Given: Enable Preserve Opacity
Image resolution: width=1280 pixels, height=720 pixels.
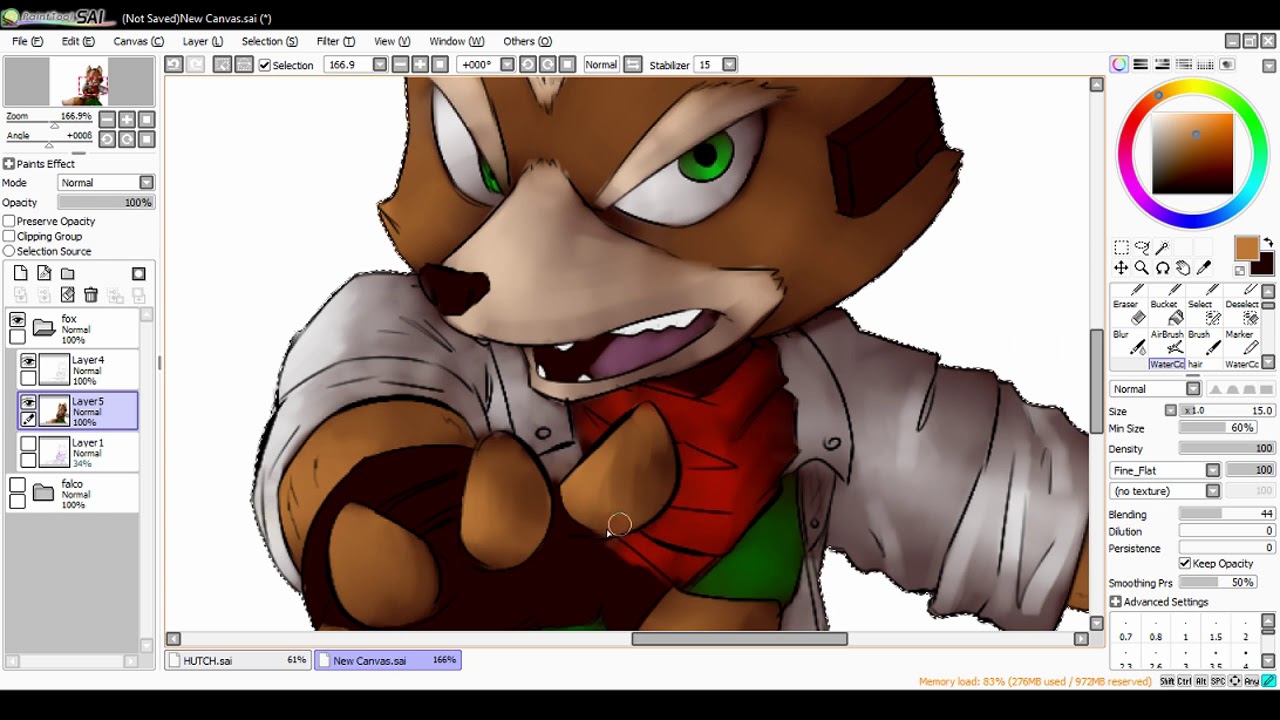Looking at the screenshot, I should click(9, 221).
